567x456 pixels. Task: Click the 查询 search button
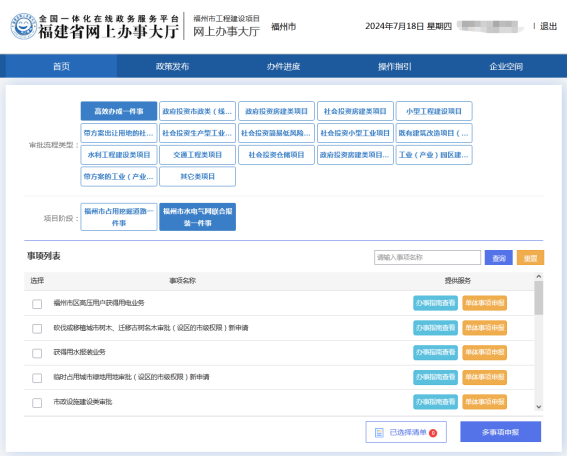[499, 258]
